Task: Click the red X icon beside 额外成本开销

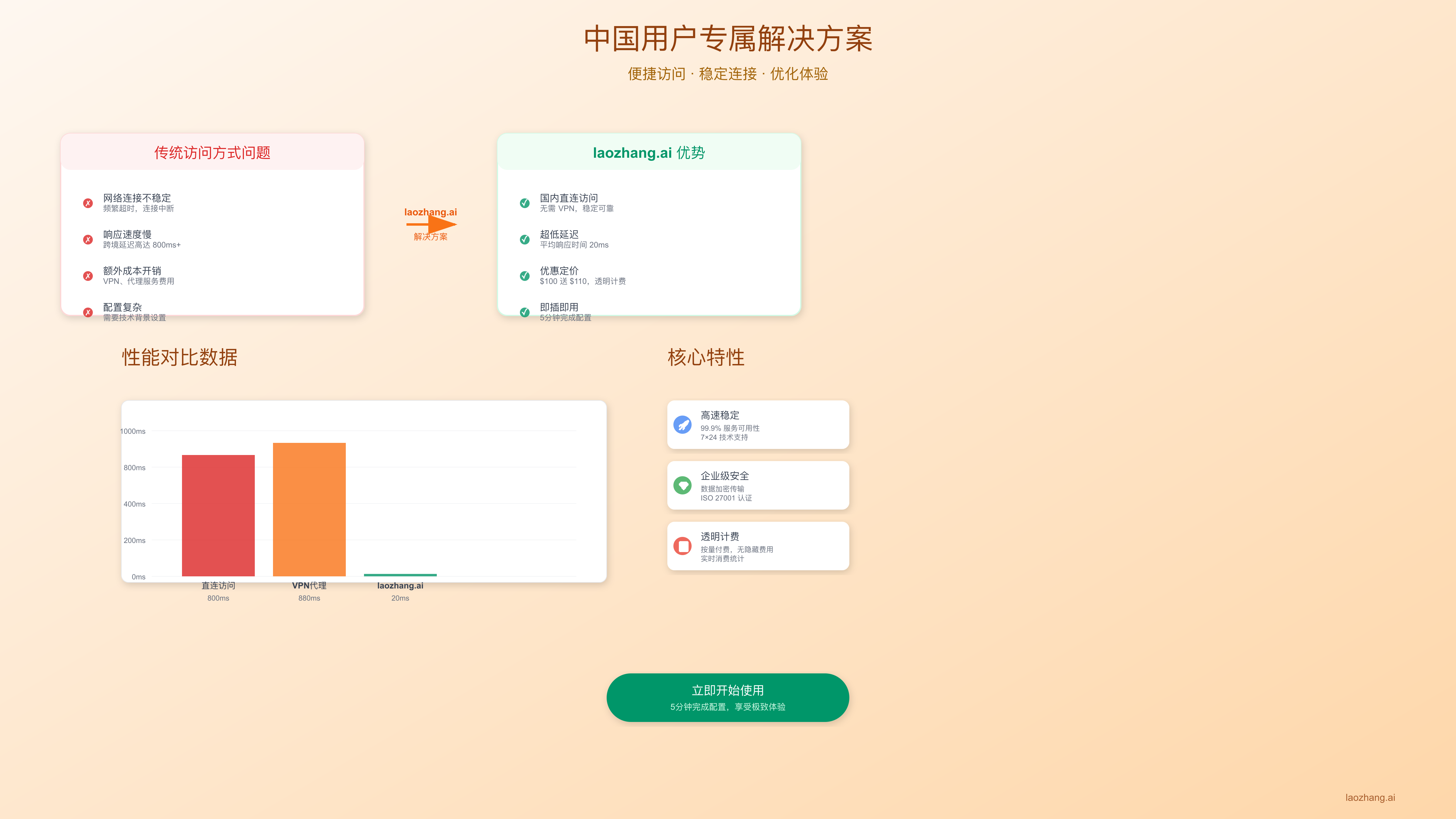Action: pos(88,276)
